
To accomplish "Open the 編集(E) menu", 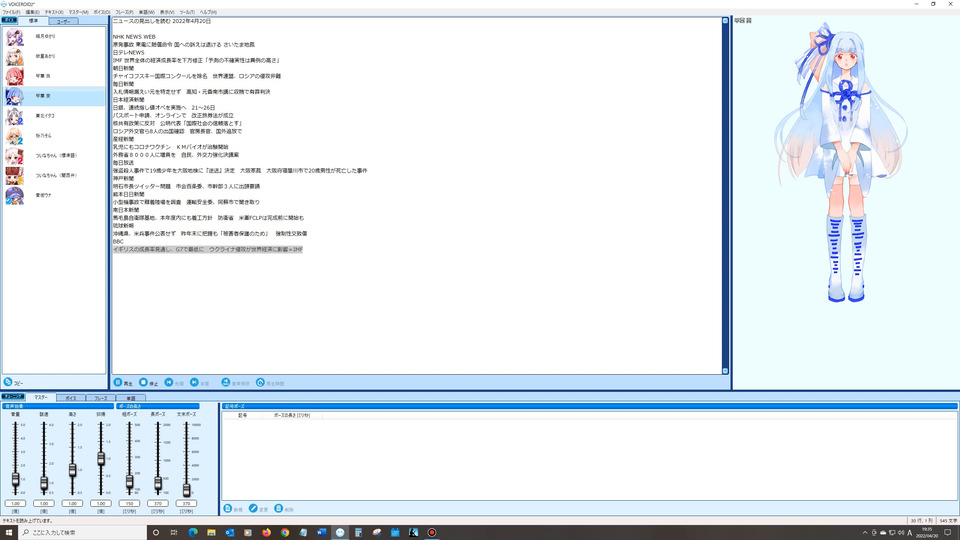I will tap(32, 12).
